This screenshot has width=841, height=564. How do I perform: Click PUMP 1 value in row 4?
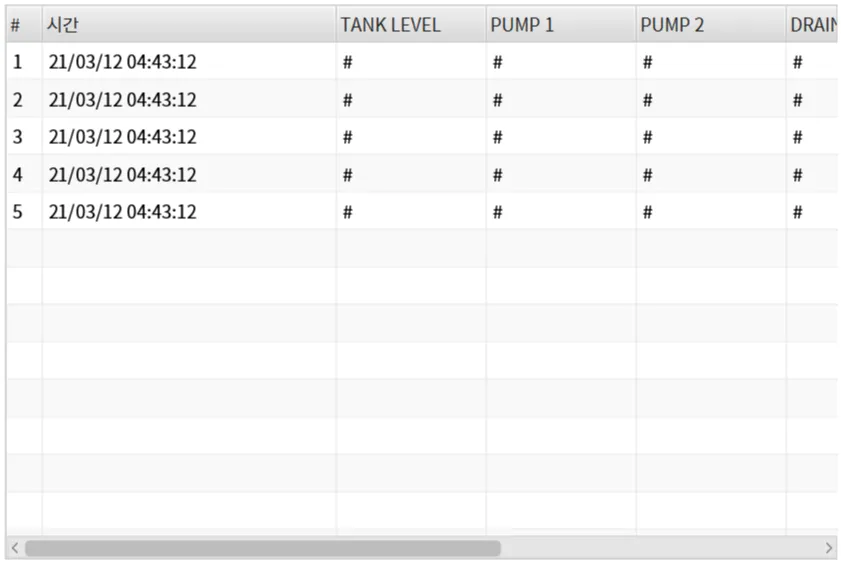coord(498,175)
